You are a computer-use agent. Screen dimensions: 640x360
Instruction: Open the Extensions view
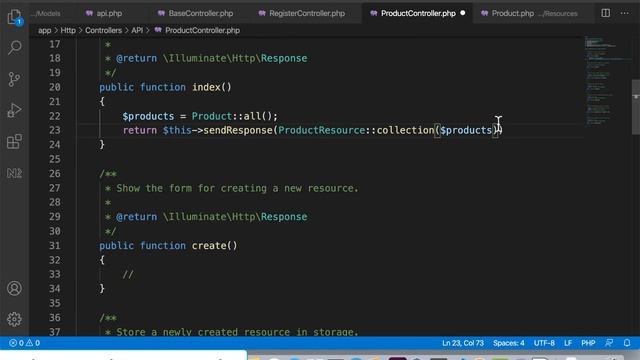pos(14,142)
